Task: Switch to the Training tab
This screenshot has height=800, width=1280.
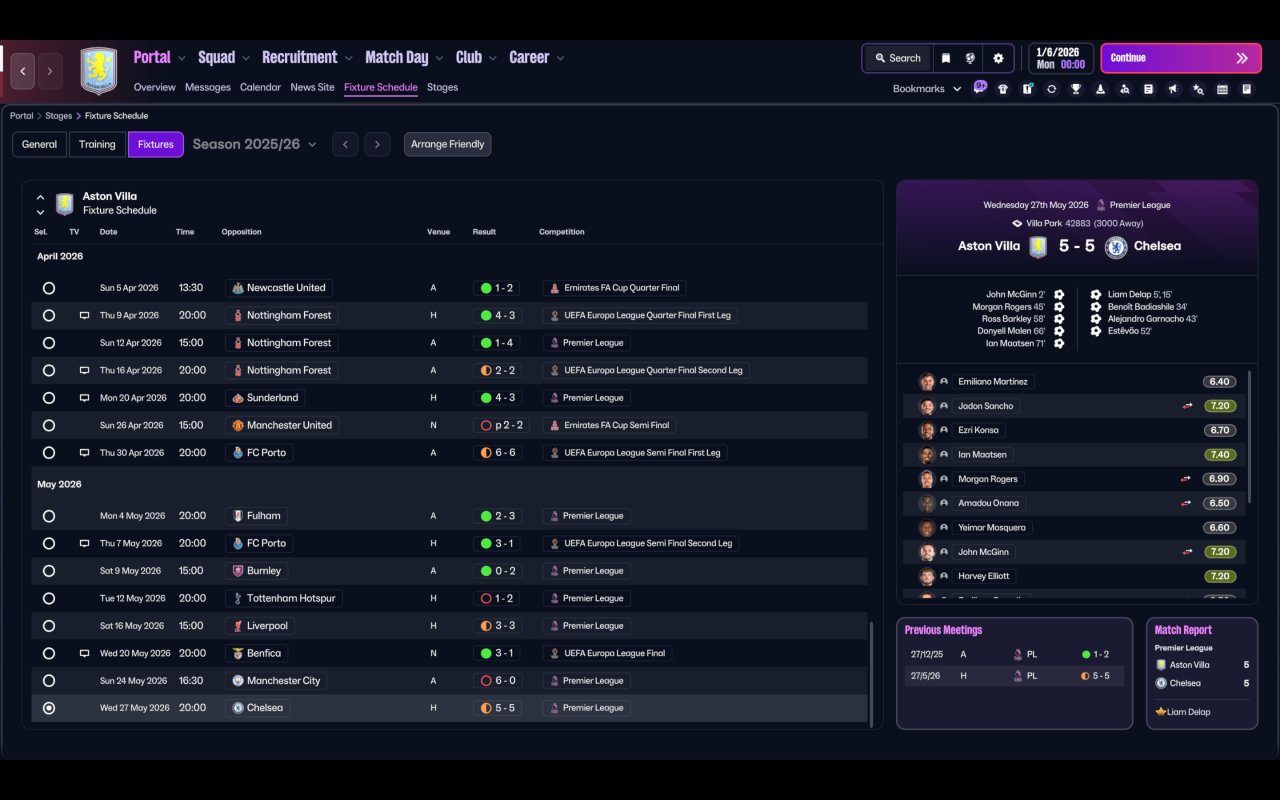Action: pos(97,144)
